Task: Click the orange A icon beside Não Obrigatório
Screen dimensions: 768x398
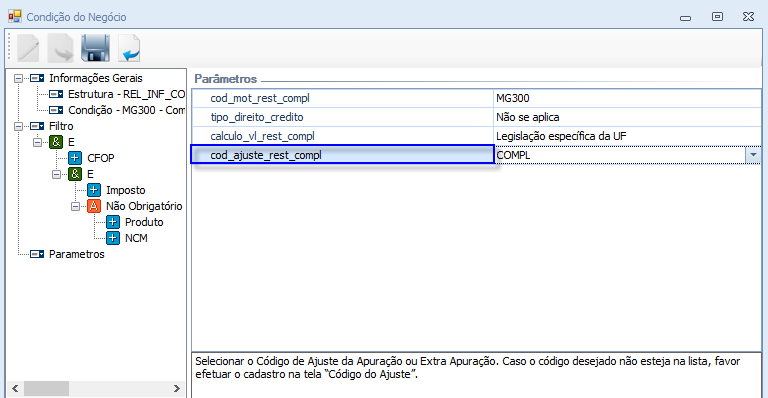Action: point(94,206)
